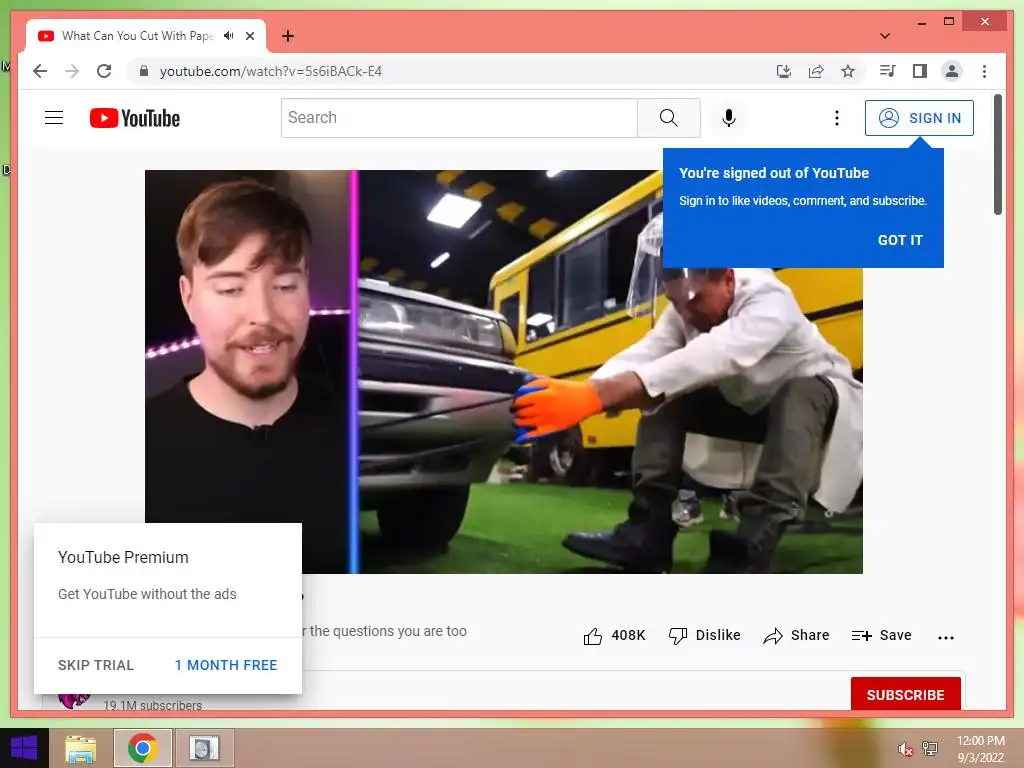Viewport: 1024px width, 768px height.
Task: Click the URL in the address bar
Action: pos(271,71)
